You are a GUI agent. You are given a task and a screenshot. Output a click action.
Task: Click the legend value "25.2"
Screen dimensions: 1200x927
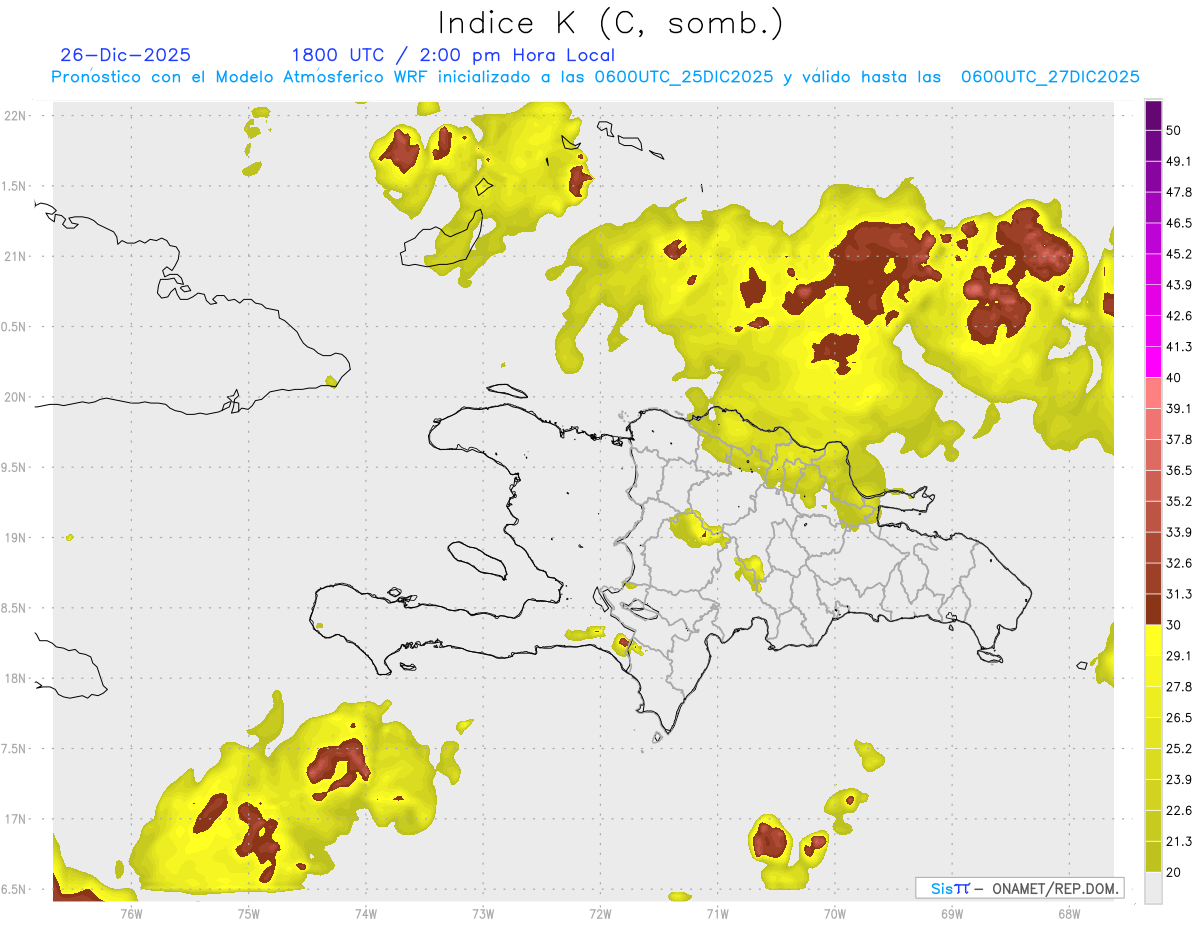[x=1179, y=749]
